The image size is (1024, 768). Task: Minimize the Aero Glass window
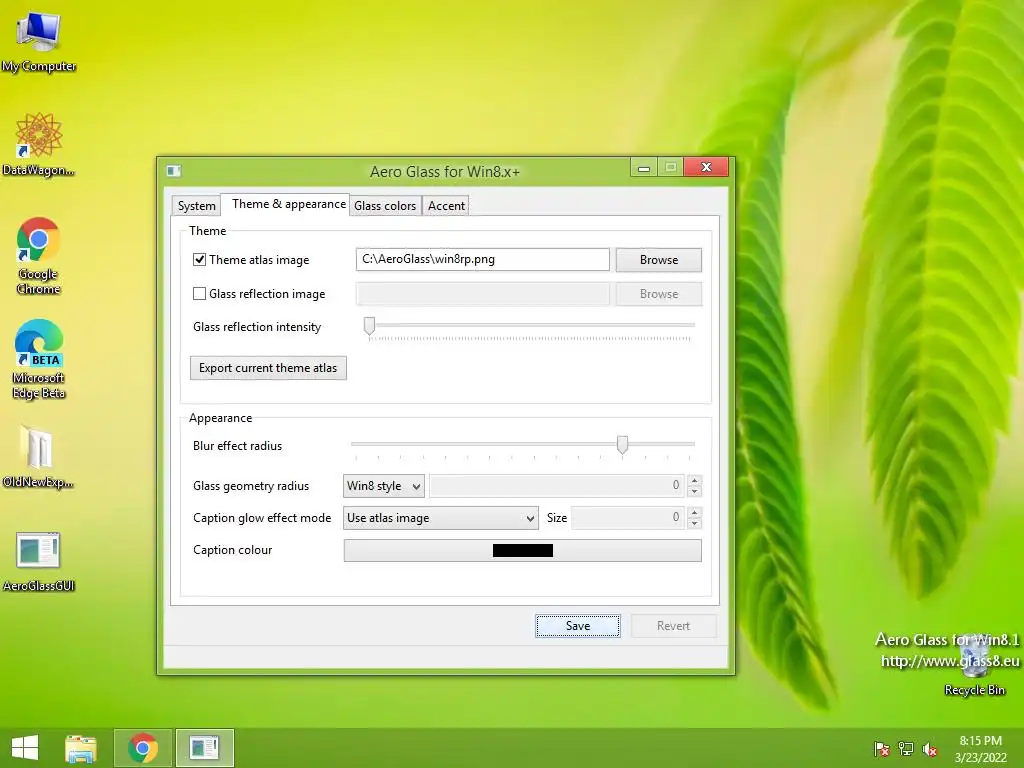click(x=644, y=167)
